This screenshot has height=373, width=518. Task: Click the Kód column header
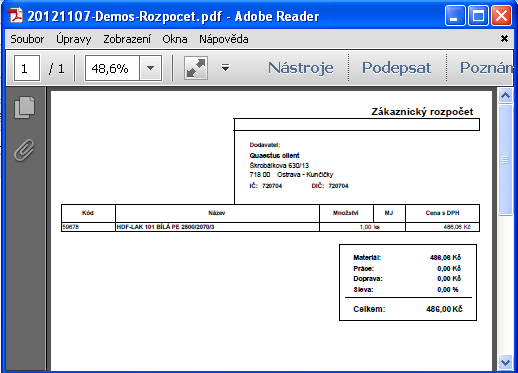click(88, 213)
